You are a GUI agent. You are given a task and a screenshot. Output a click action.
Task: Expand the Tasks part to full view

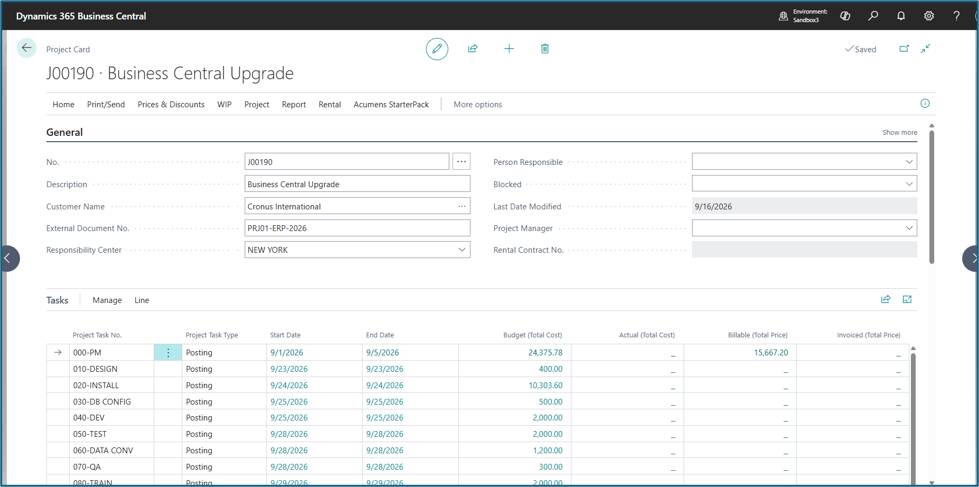pos(907,300)
